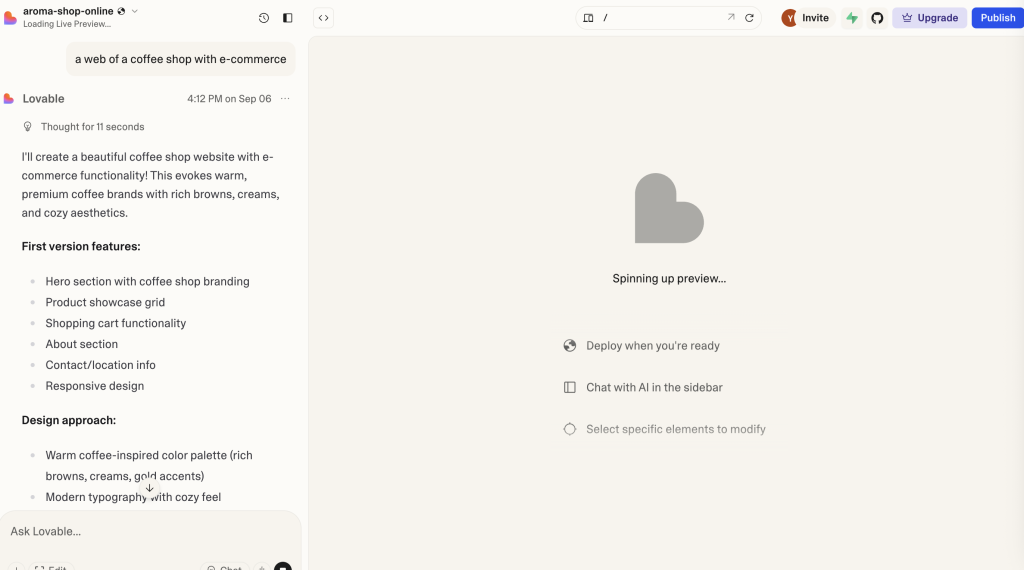1024x570 pixels.
Task: Click 'Chat with AI in the sidebar' text
Action: point(654,387)
